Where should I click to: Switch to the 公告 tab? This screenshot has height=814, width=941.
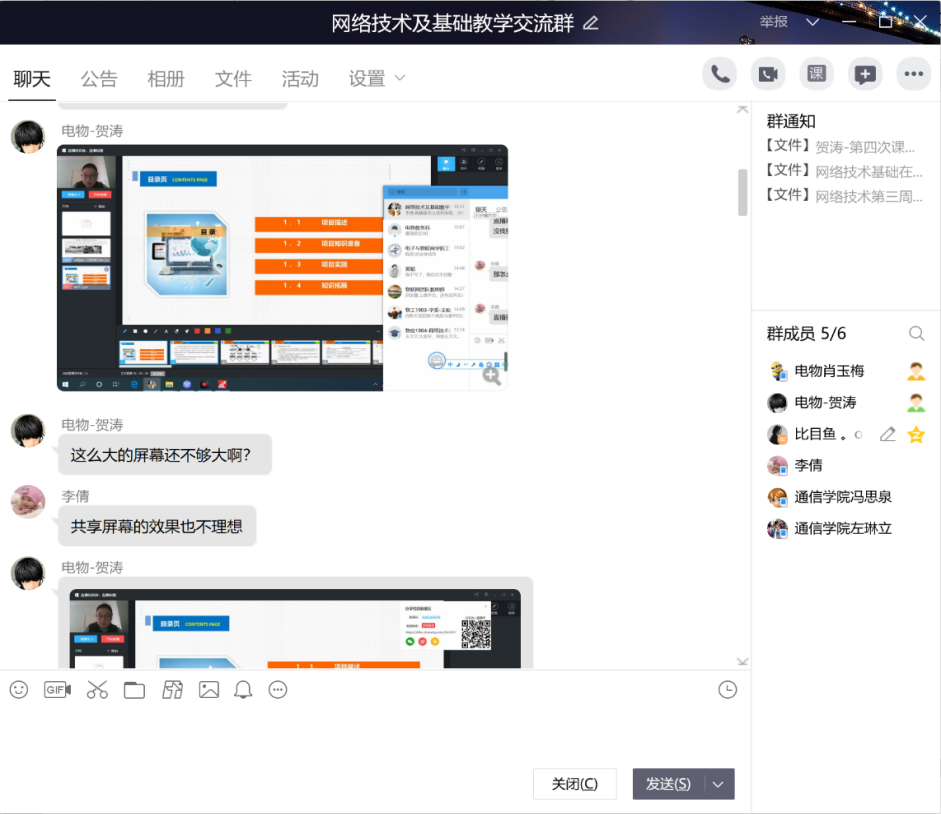point(99,79)
